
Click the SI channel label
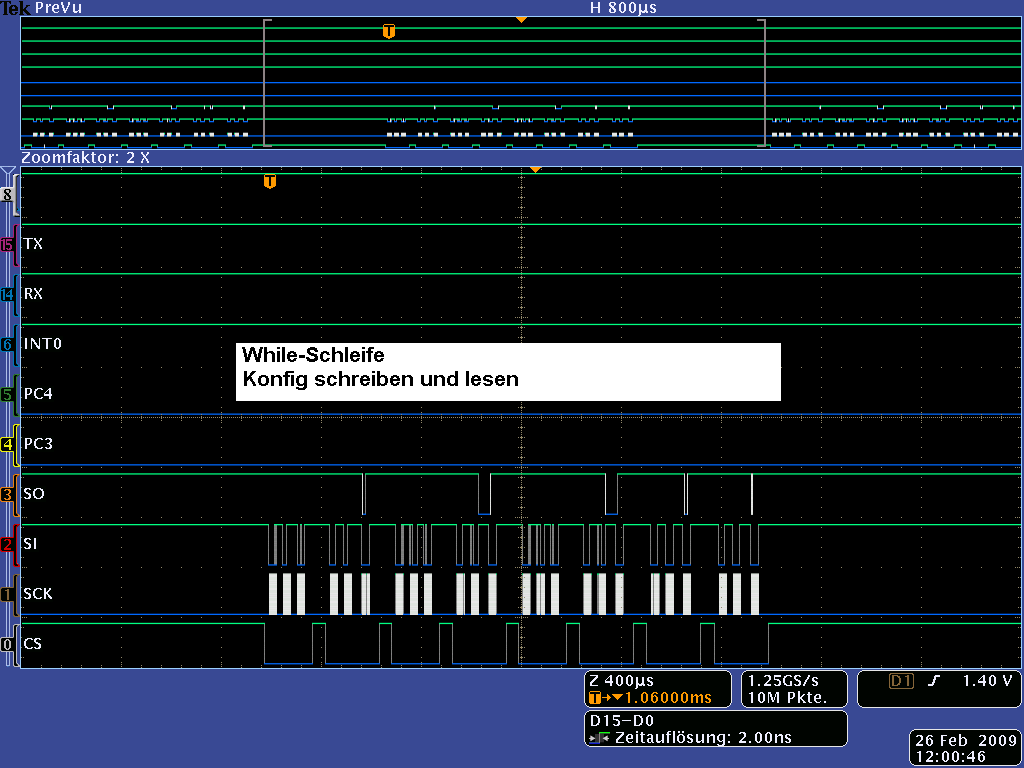pyautogui.click(x=30, y=544)
